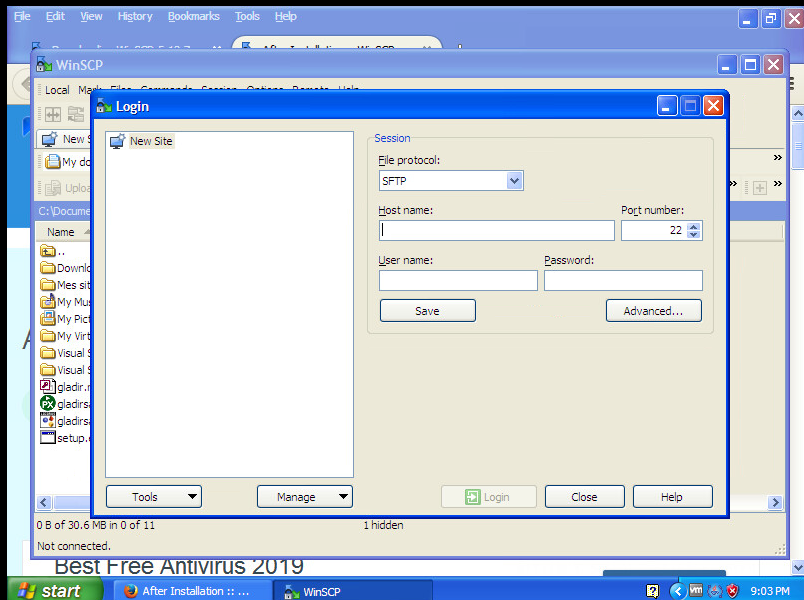Click Help button in Login dialog

pos(672,497)
